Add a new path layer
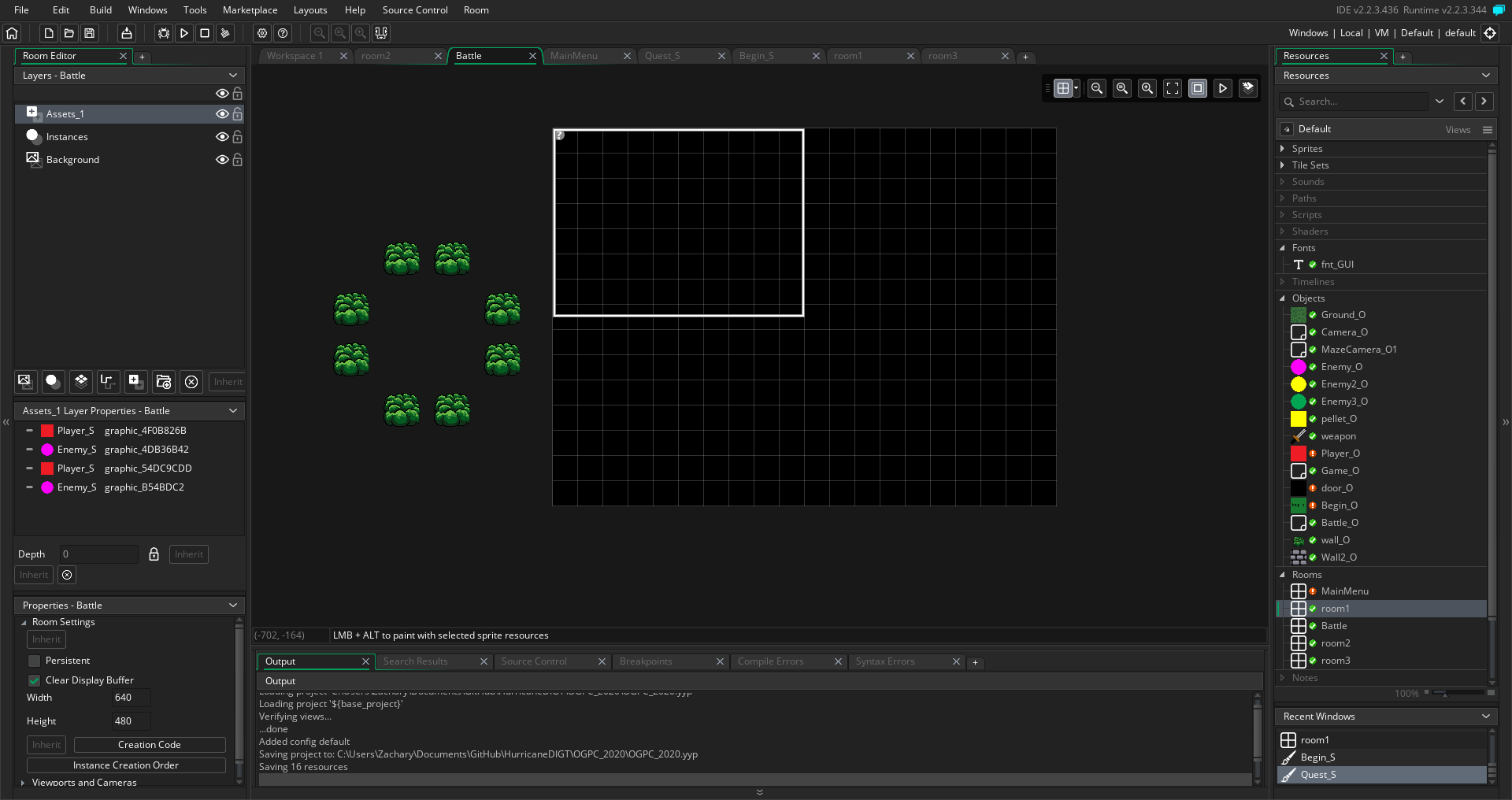 coord(107,382)
